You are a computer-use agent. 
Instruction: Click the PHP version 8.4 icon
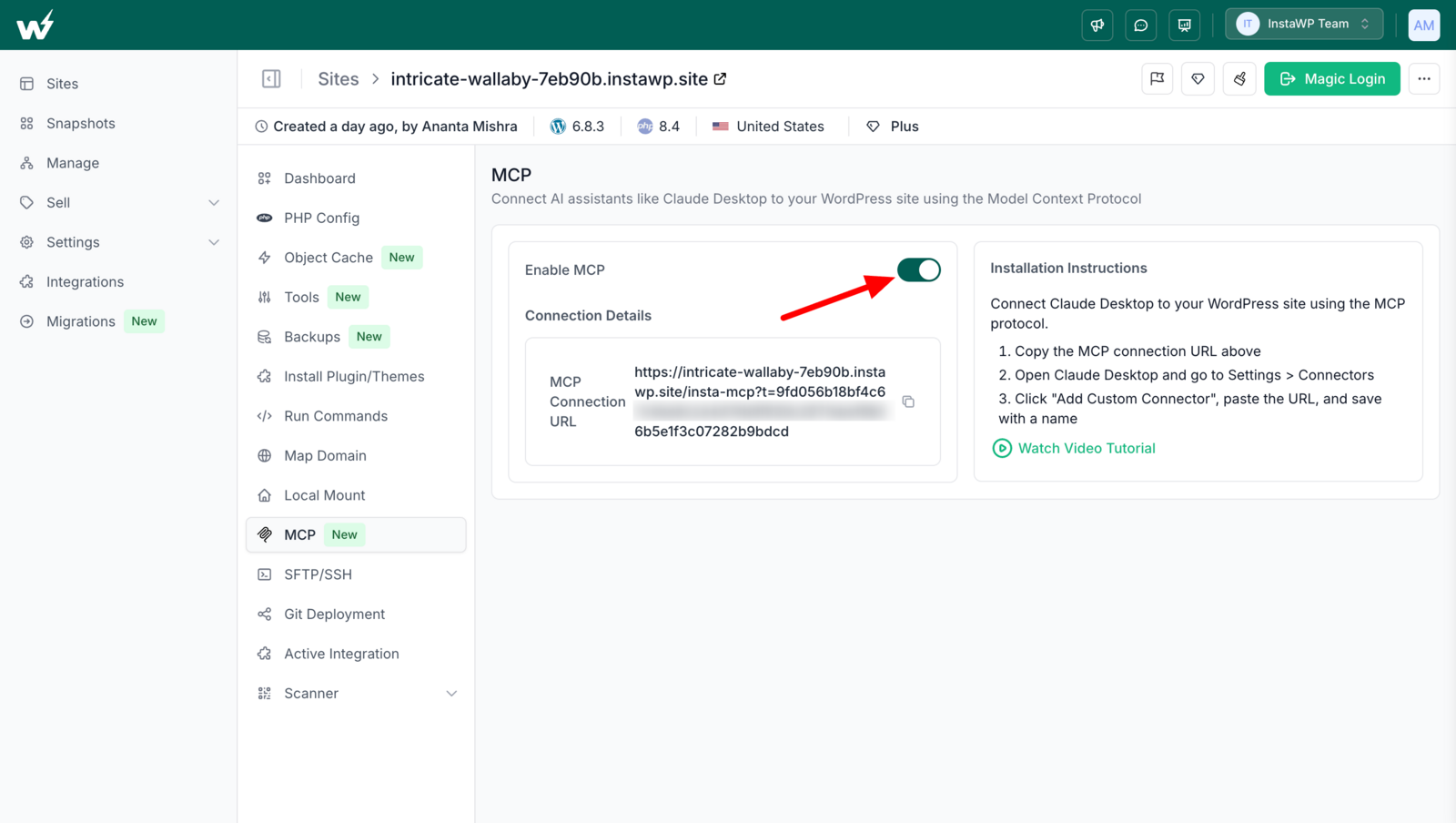coord(645,127)
